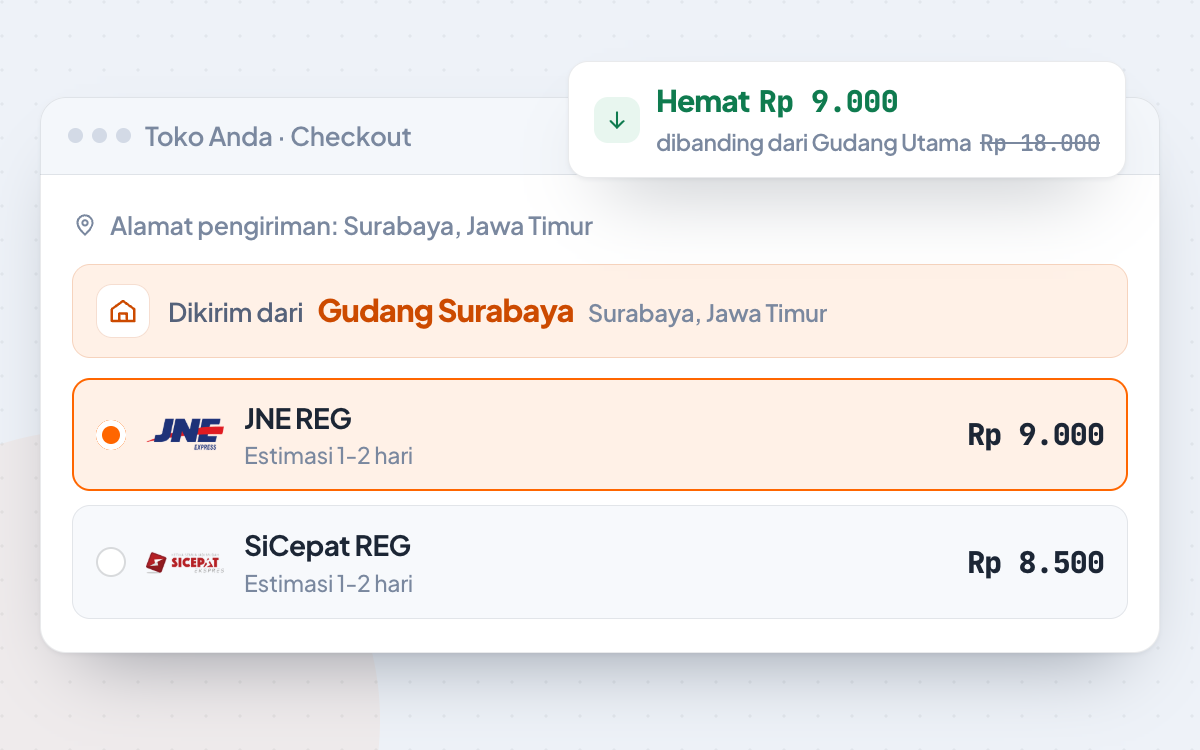
Task: Click the "Rp 8.500" SiCepat price
Action: click(x=1036, y=562)
